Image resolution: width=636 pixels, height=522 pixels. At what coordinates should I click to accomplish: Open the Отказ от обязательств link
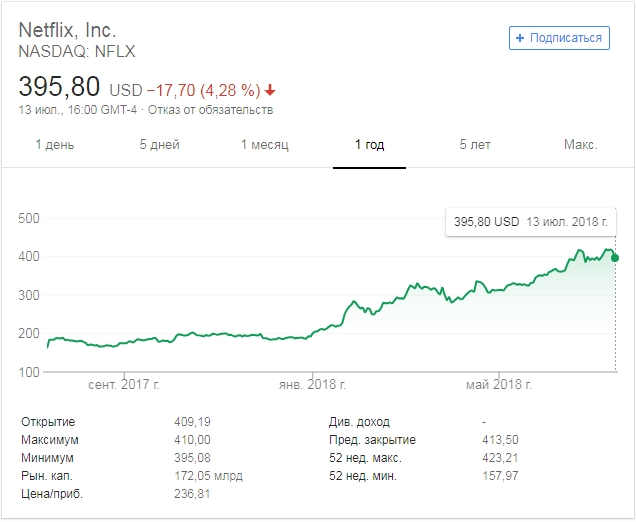211,110
